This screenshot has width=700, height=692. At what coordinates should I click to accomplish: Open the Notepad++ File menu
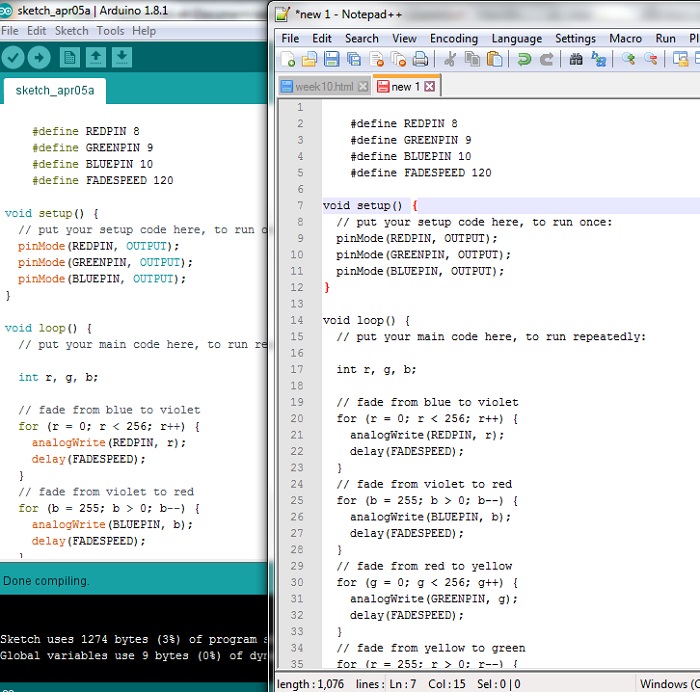coord(290,38)
